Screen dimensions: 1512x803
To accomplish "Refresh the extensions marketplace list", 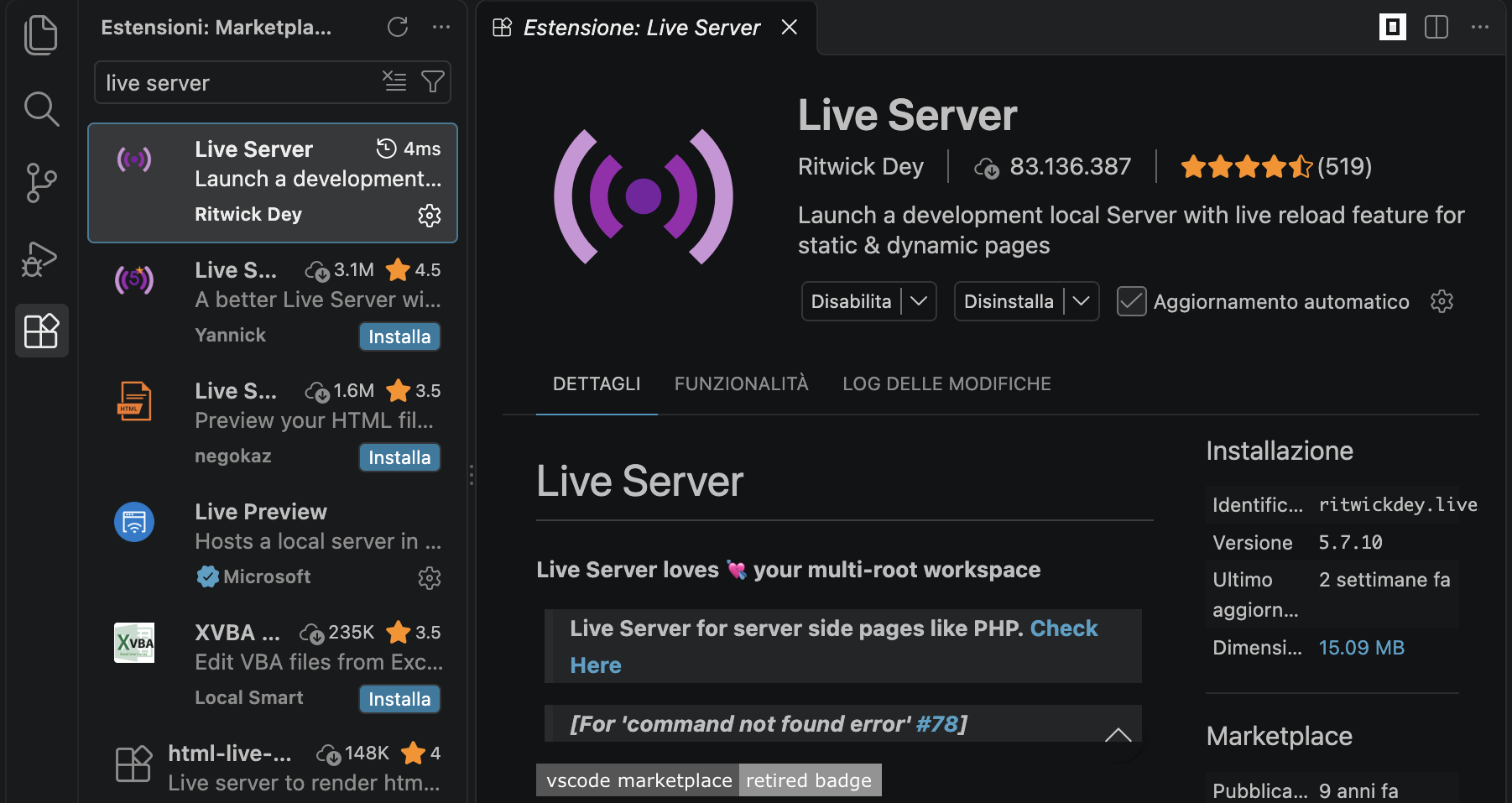I will click(398, 28).
